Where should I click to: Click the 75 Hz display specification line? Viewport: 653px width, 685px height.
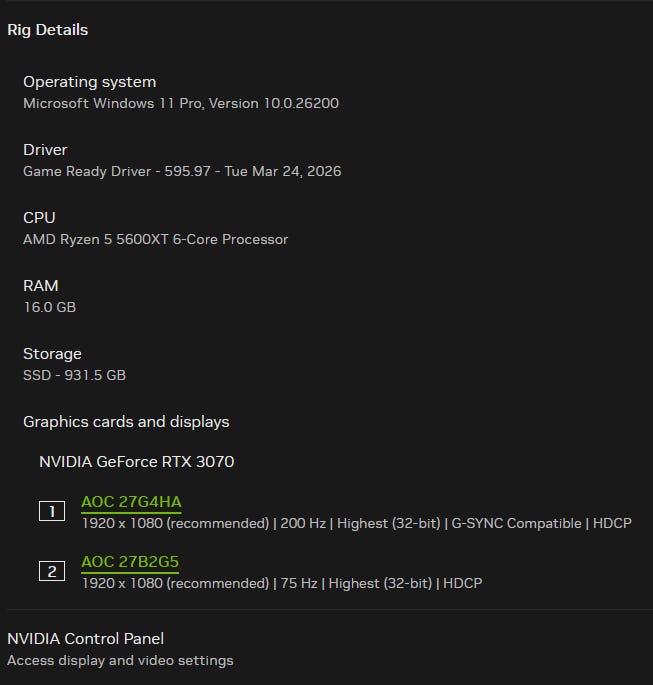pos(281,583)
